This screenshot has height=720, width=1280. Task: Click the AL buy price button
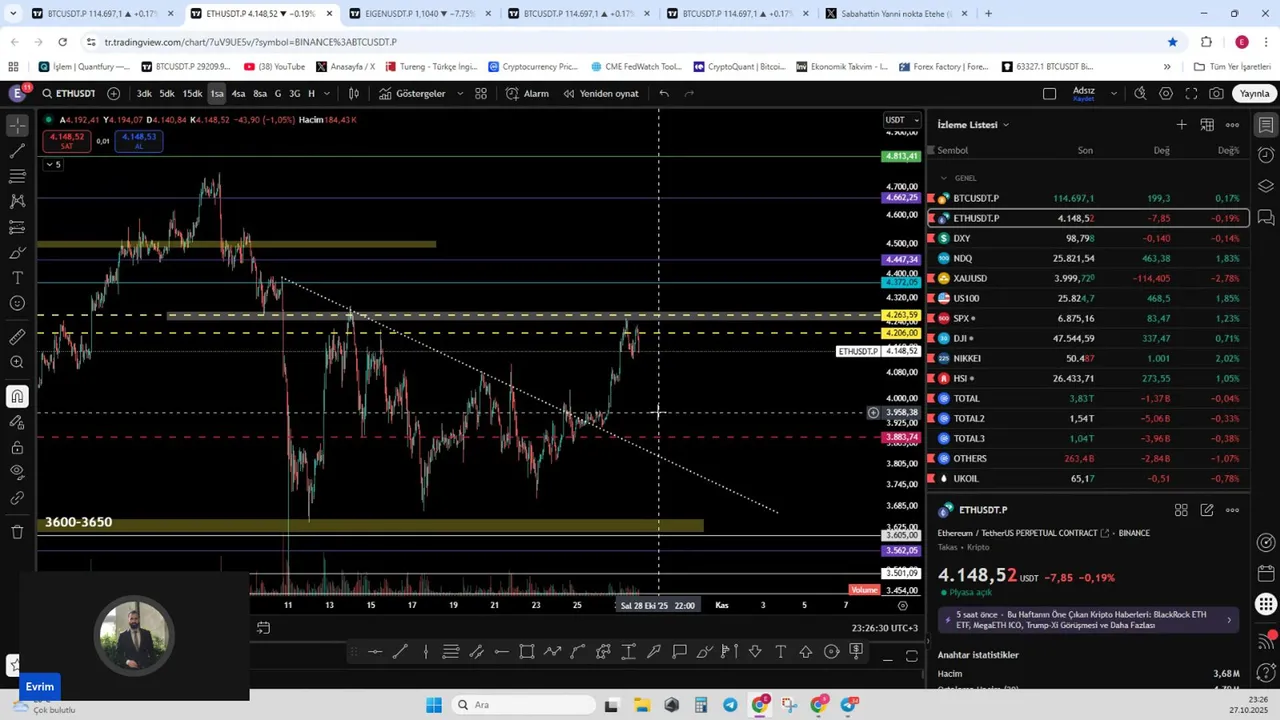tap(139, 141)
